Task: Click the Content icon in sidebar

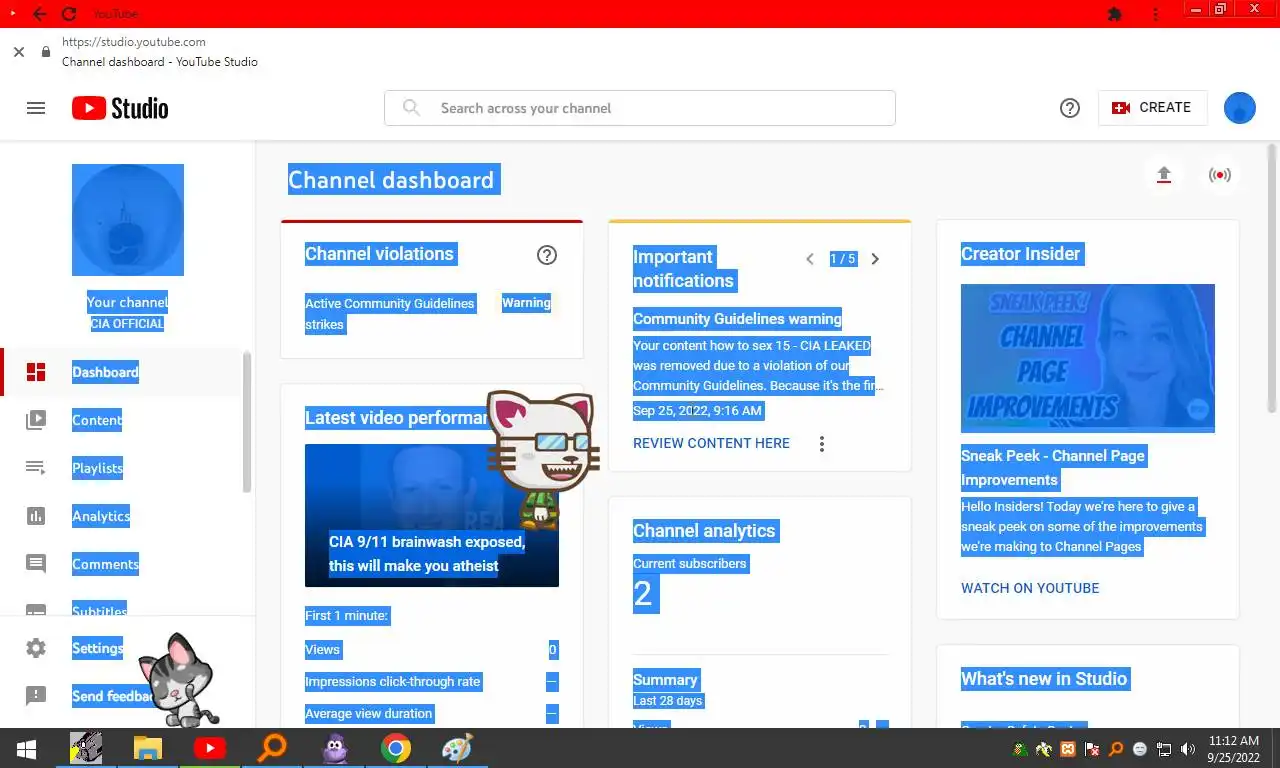Action: (x=36, y=420)
